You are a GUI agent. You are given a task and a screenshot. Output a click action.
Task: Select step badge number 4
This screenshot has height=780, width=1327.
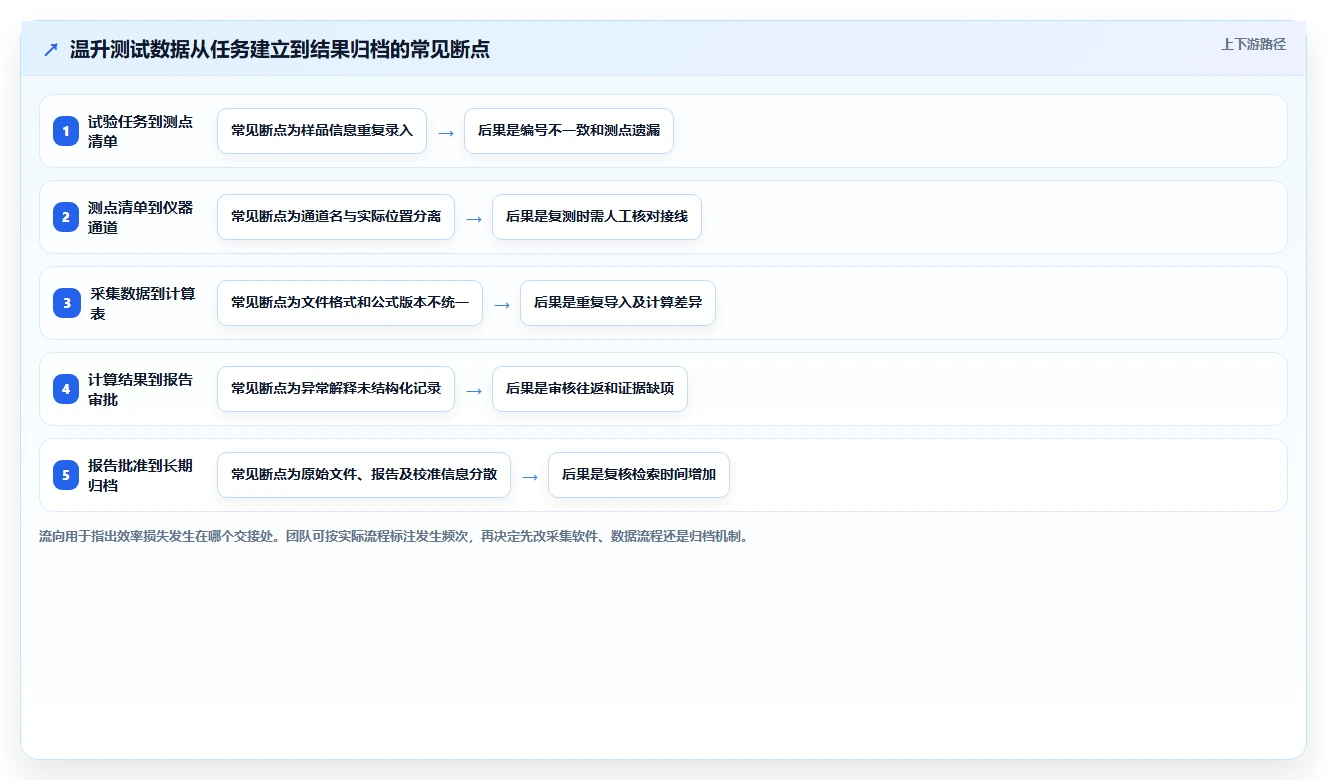[x=66, y=389]
